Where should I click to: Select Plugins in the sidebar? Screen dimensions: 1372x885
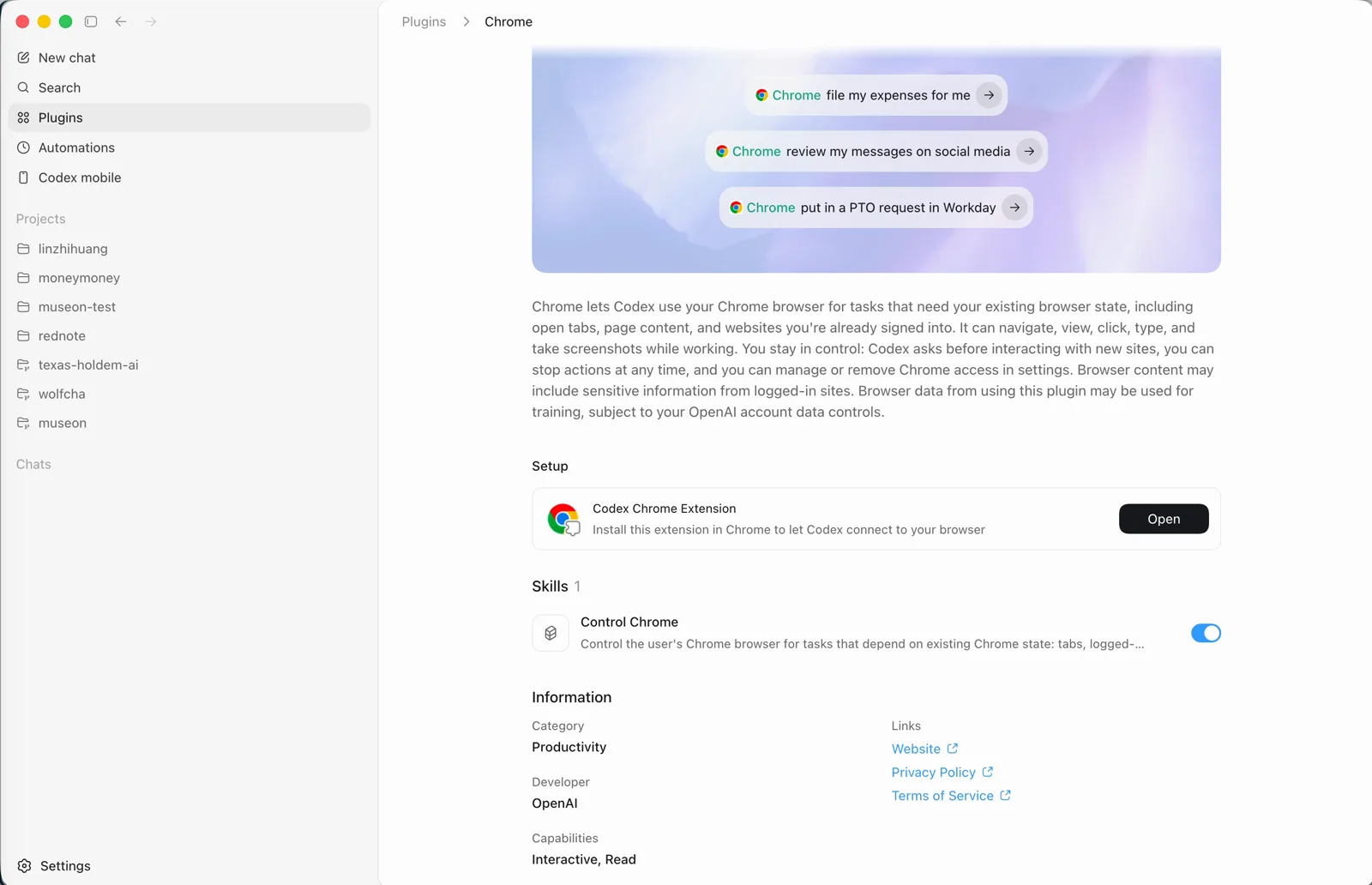coord(189,117)
